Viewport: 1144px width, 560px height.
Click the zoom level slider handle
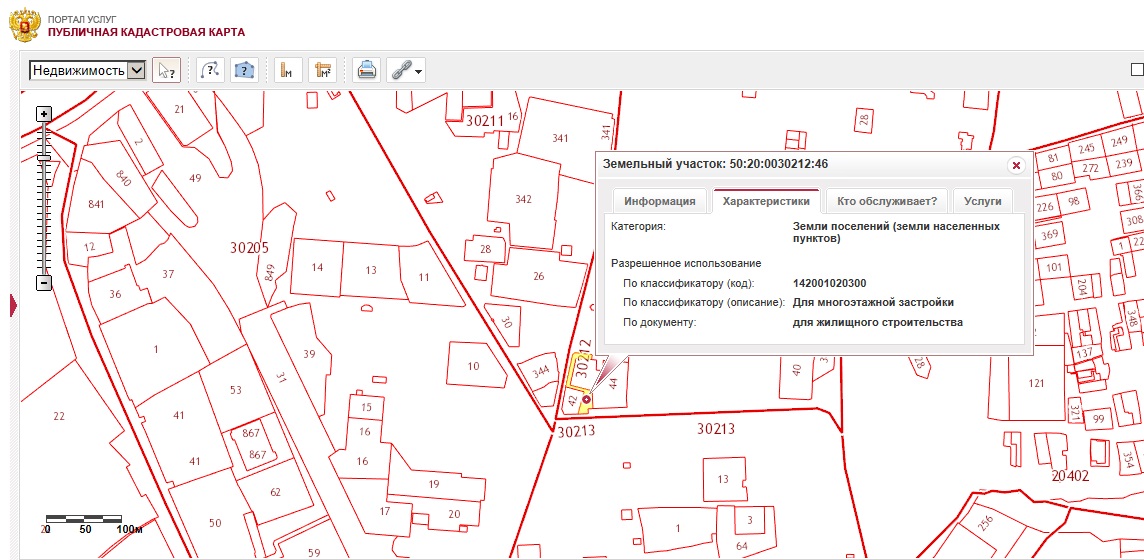point(44,158)
